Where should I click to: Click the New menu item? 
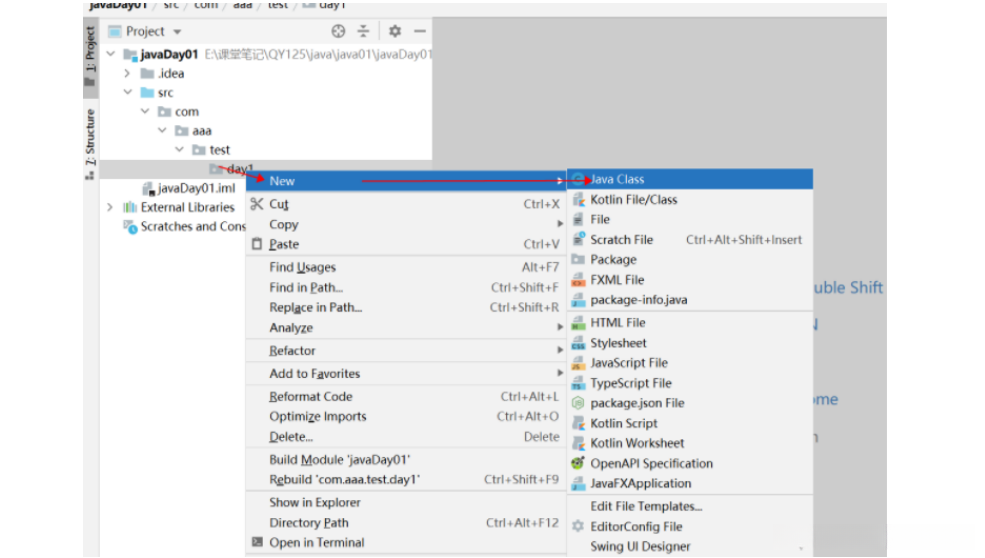[x=406, y=181]
